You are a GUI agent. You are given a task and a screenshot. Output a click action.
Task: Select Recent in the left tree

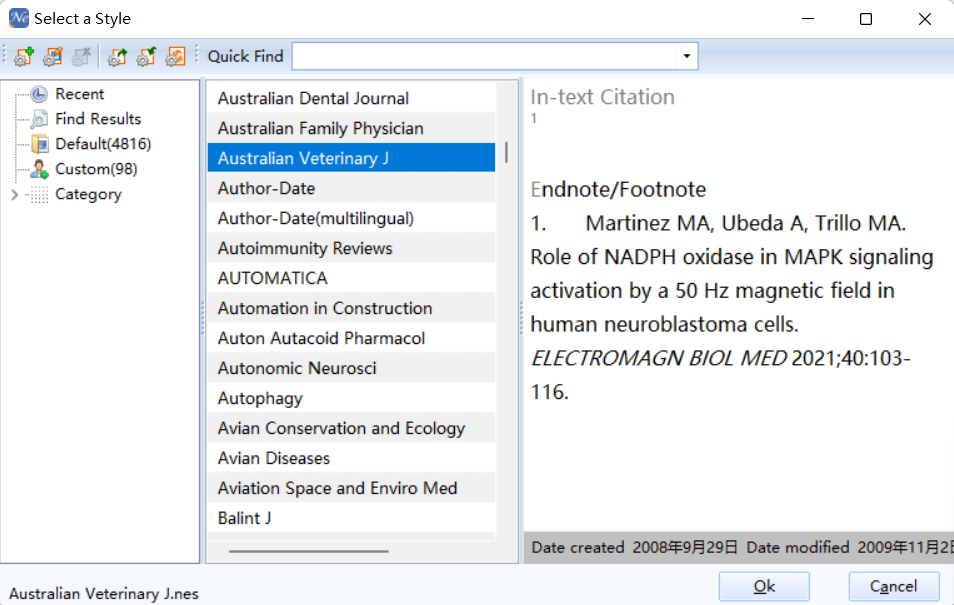[80, 94]
